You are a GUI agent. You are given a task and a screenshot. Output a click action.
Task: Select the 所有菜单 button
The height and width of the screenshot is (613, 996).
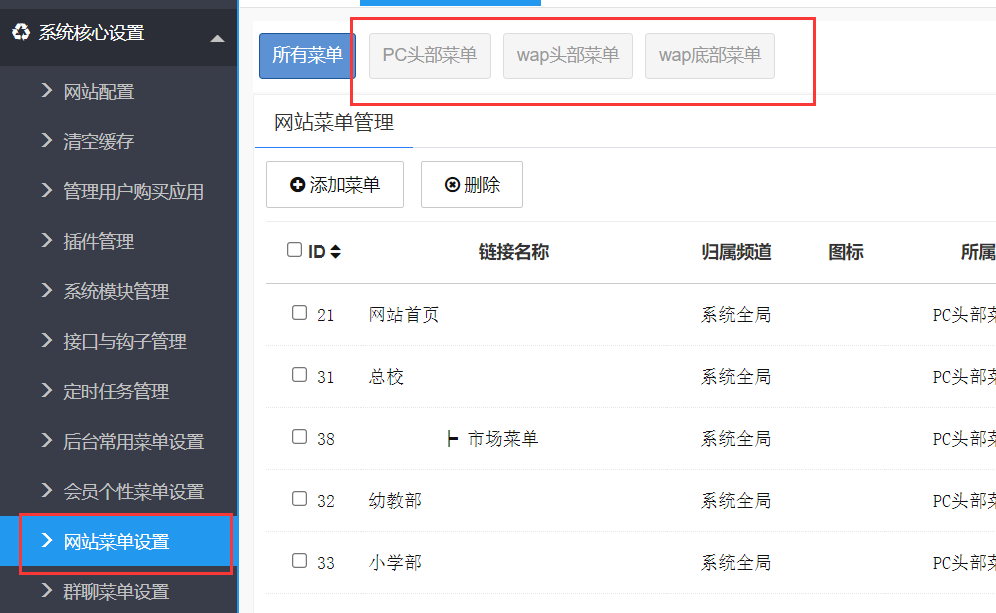pyautogui.click(x=307, y=55)
